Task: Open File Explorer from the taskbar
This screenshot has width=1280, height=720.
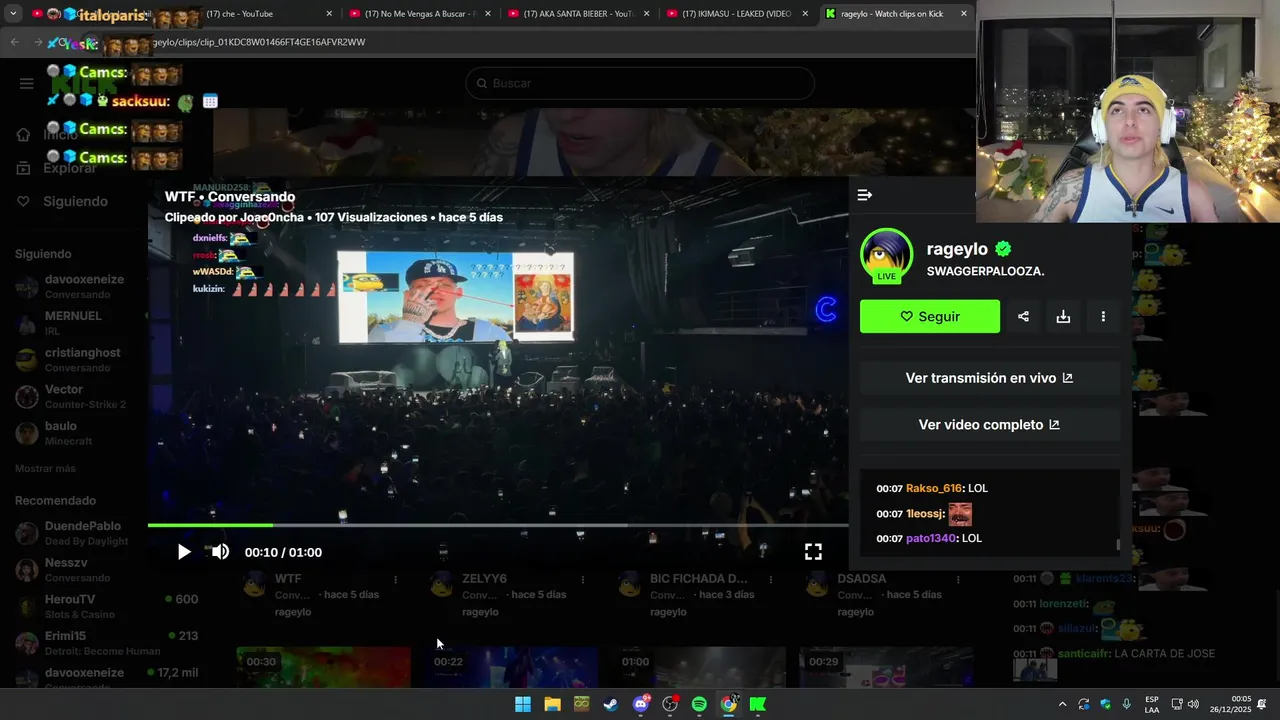Action: [x=552, y=704]
